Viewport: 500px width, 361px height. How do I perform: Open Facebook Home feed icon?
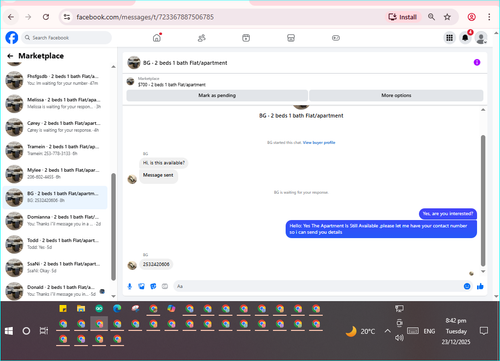pos(157,38)
